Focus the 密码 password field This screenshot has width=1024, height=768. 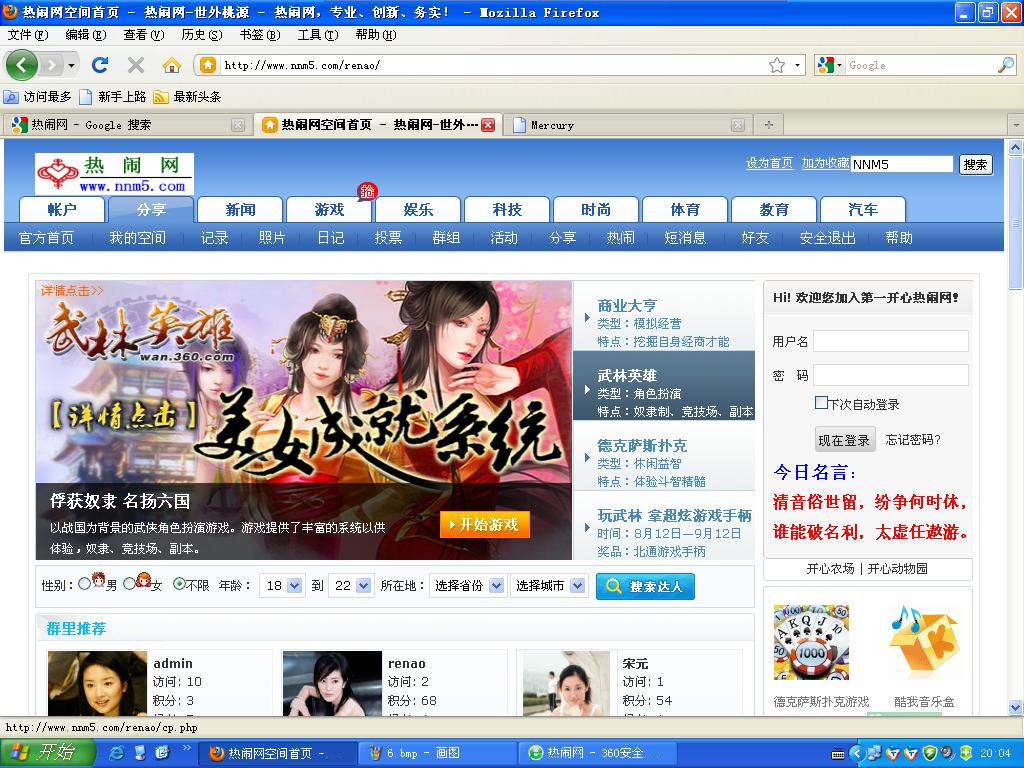891,375
